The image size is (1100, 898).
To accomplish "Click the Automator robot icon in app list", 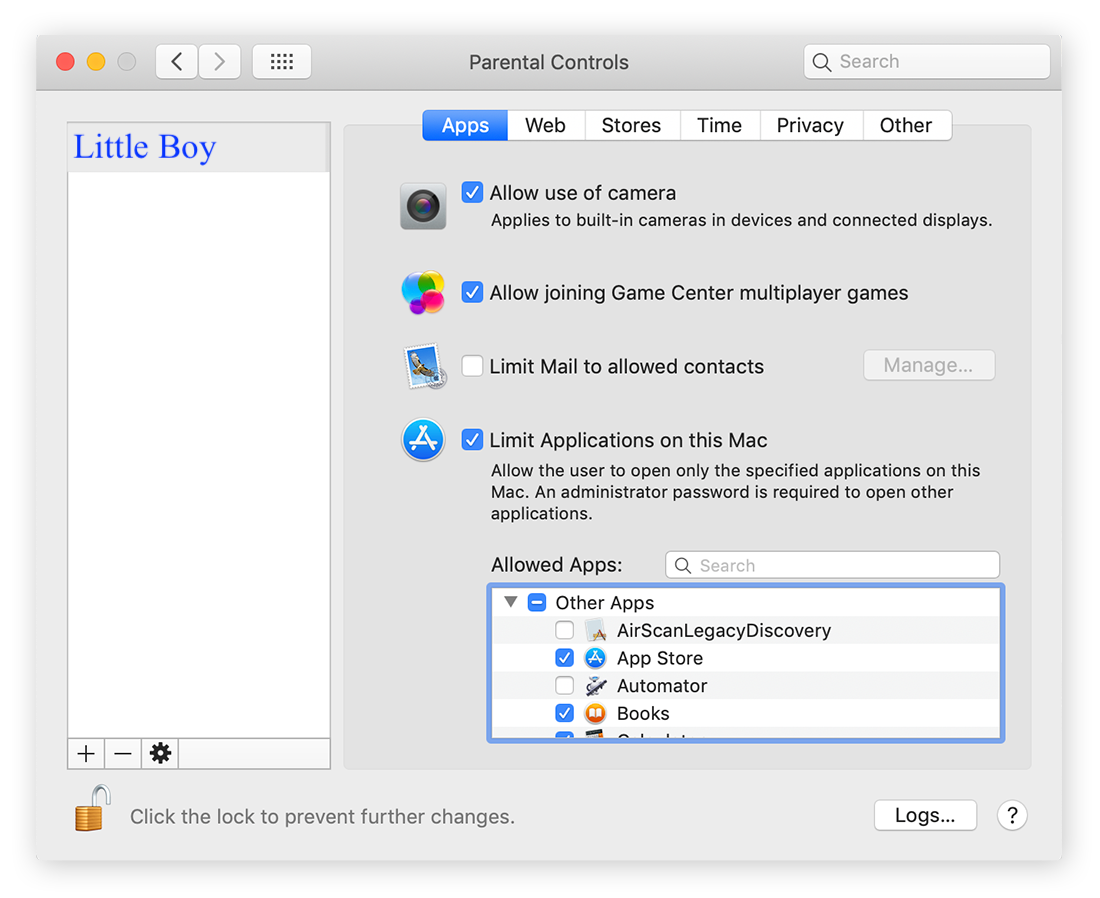I will click(595, 685).
